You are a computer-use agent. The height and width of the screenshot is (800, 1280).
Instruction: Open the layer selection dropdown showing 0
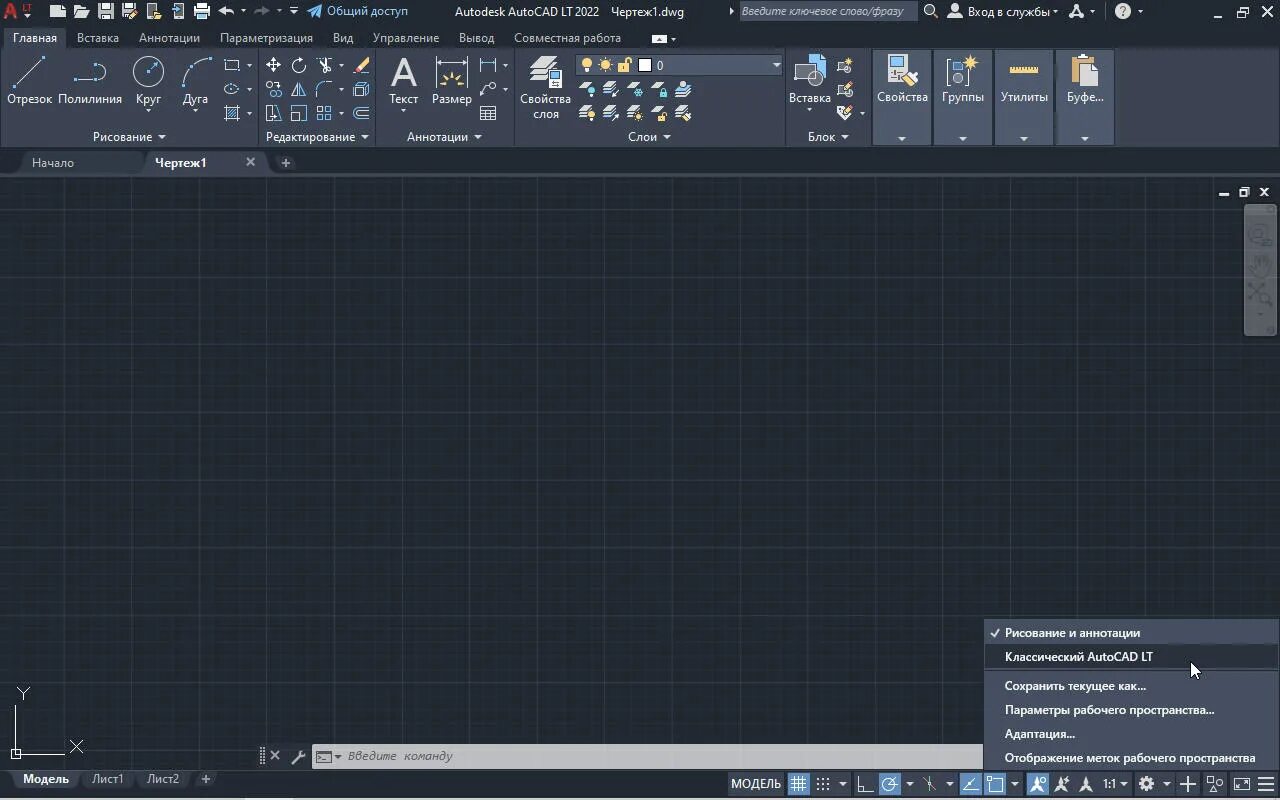pos(679,65)
